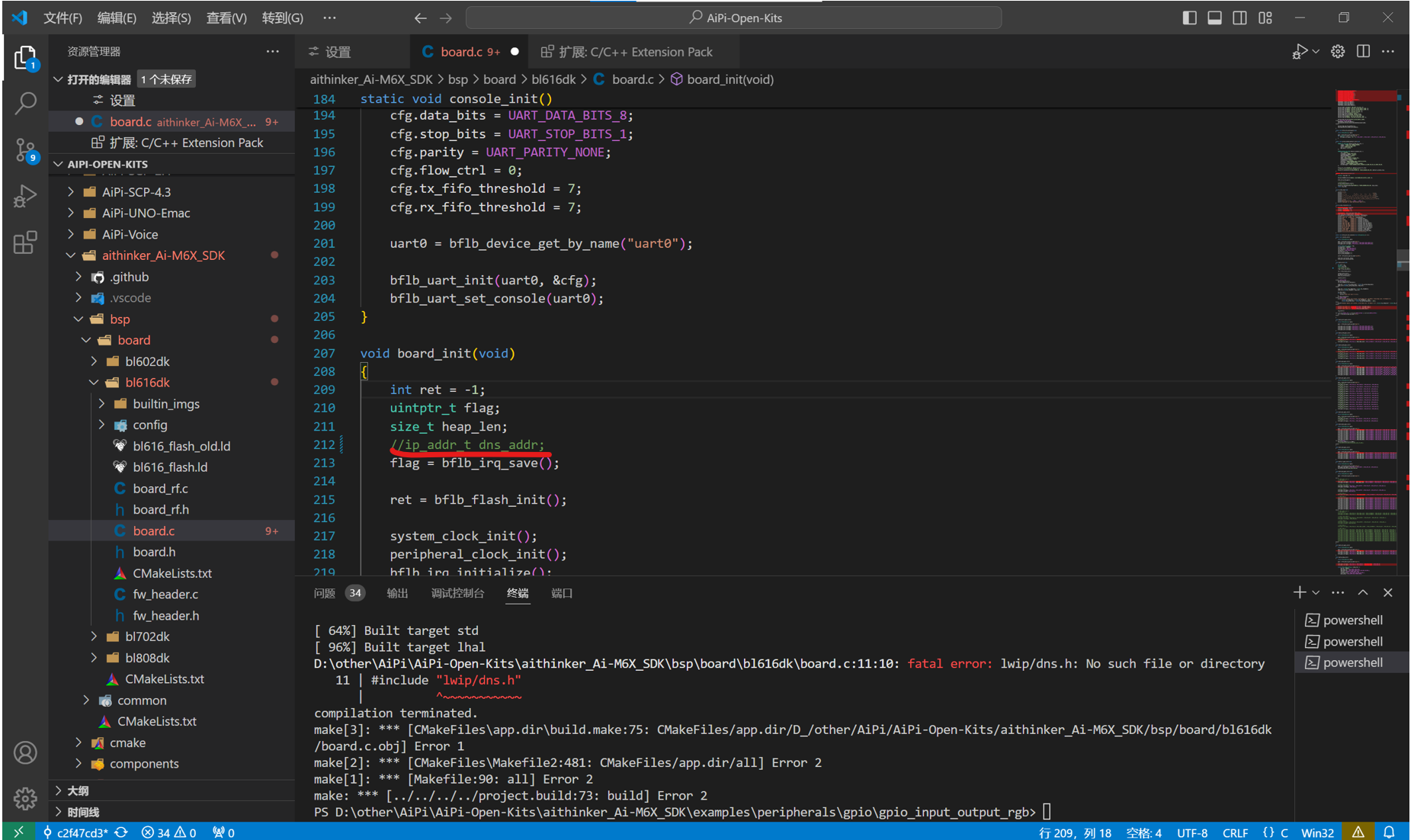Switch to C/C++ Extension Pack tab
The image size is (1414, 840).
click(634, 52)
